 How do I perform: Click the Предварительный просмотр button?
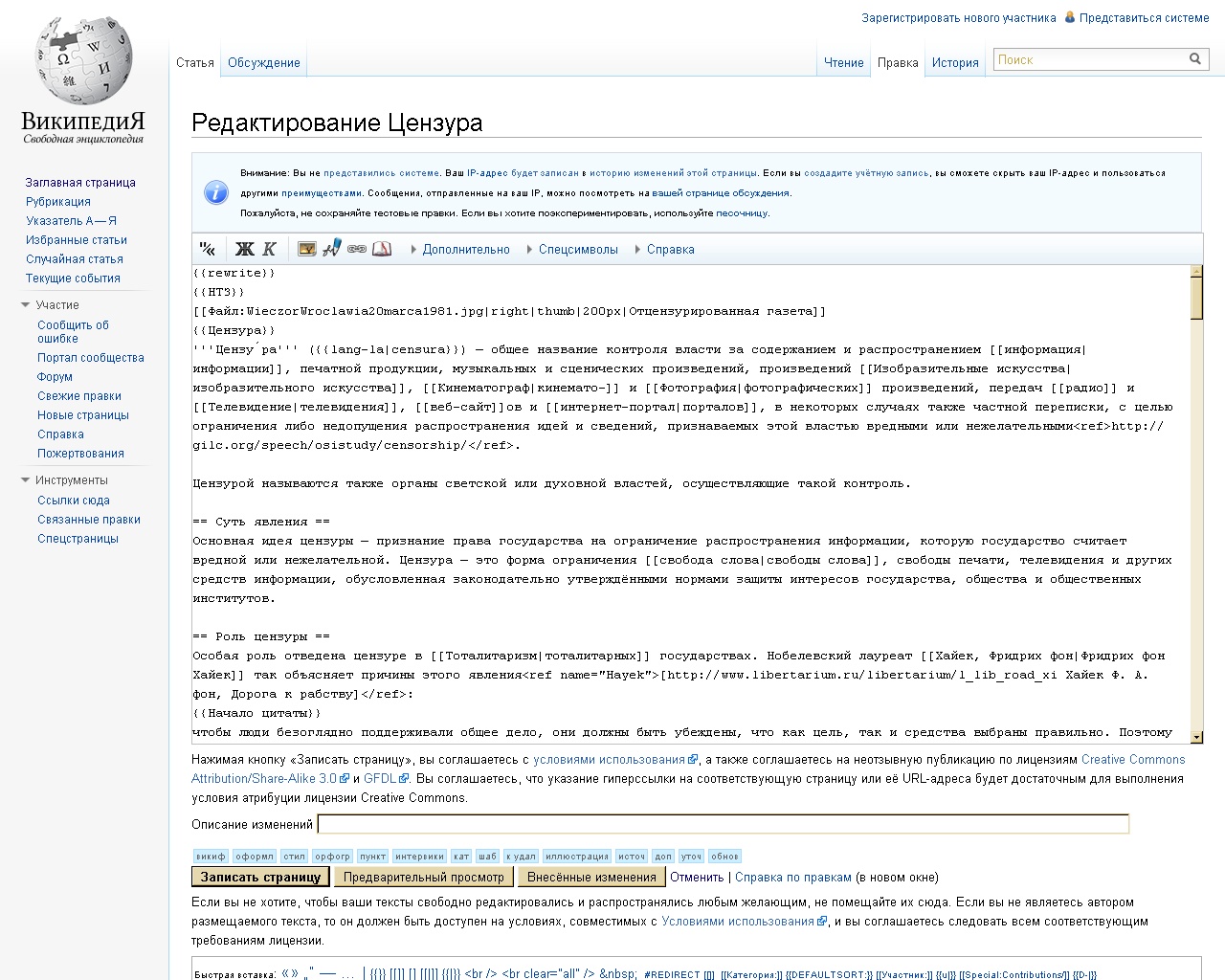point(424,877)
